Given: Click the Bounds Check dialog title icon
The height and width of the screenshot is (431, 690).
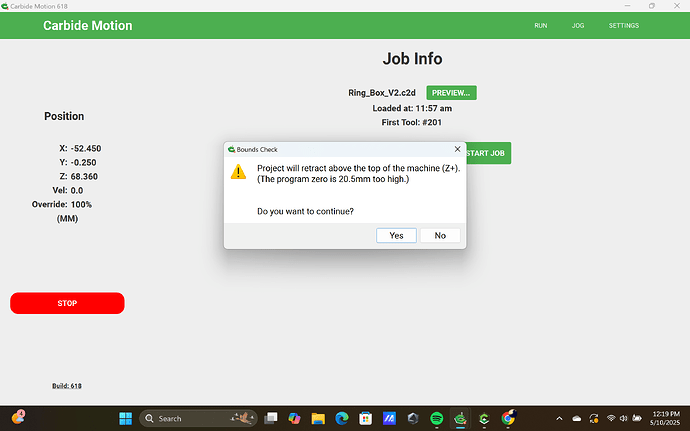Looking at the screenshot, I should (x=231, y=149).
